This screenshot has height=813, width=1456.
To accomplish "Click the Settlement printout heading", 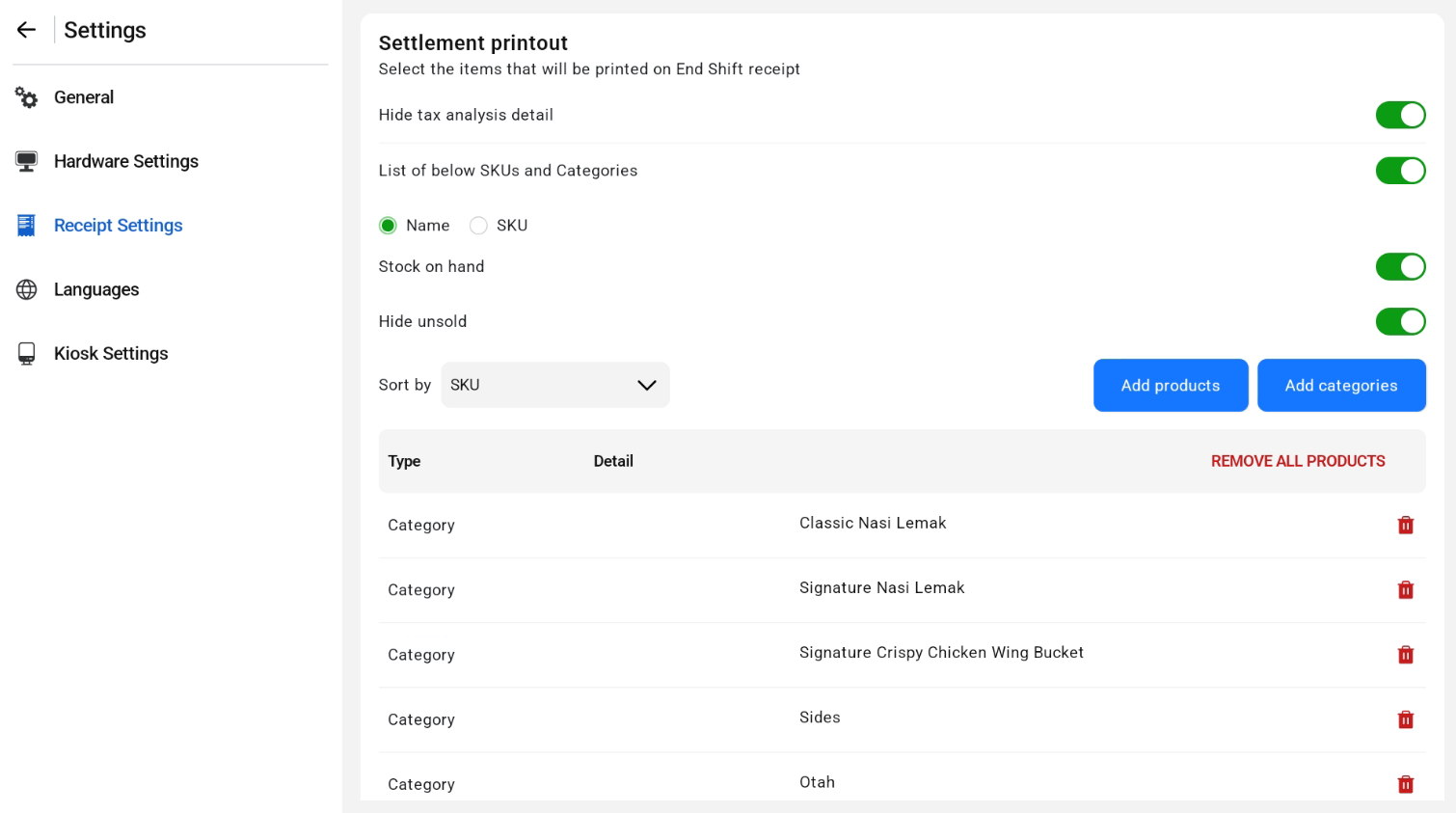I will tap(473, 42).
